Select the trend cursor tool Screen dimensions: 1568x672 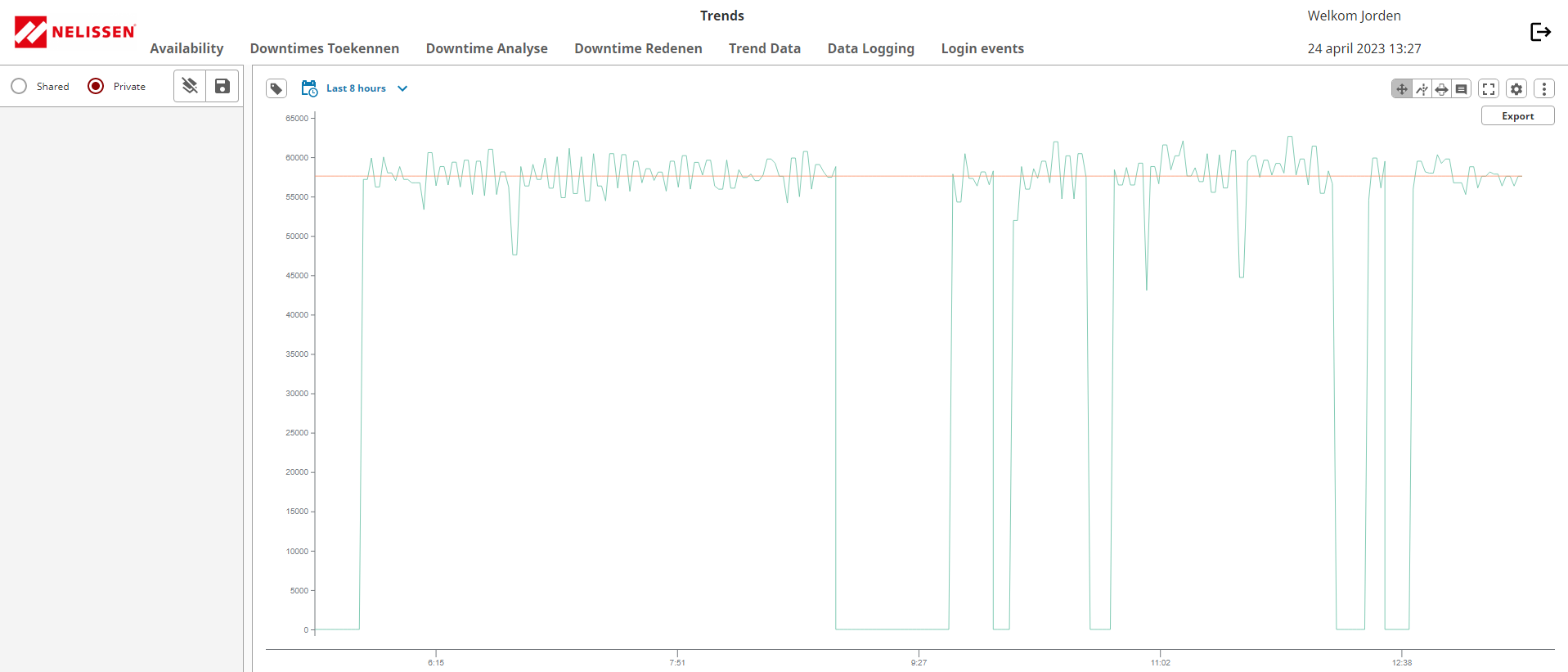pos(1422,89)
